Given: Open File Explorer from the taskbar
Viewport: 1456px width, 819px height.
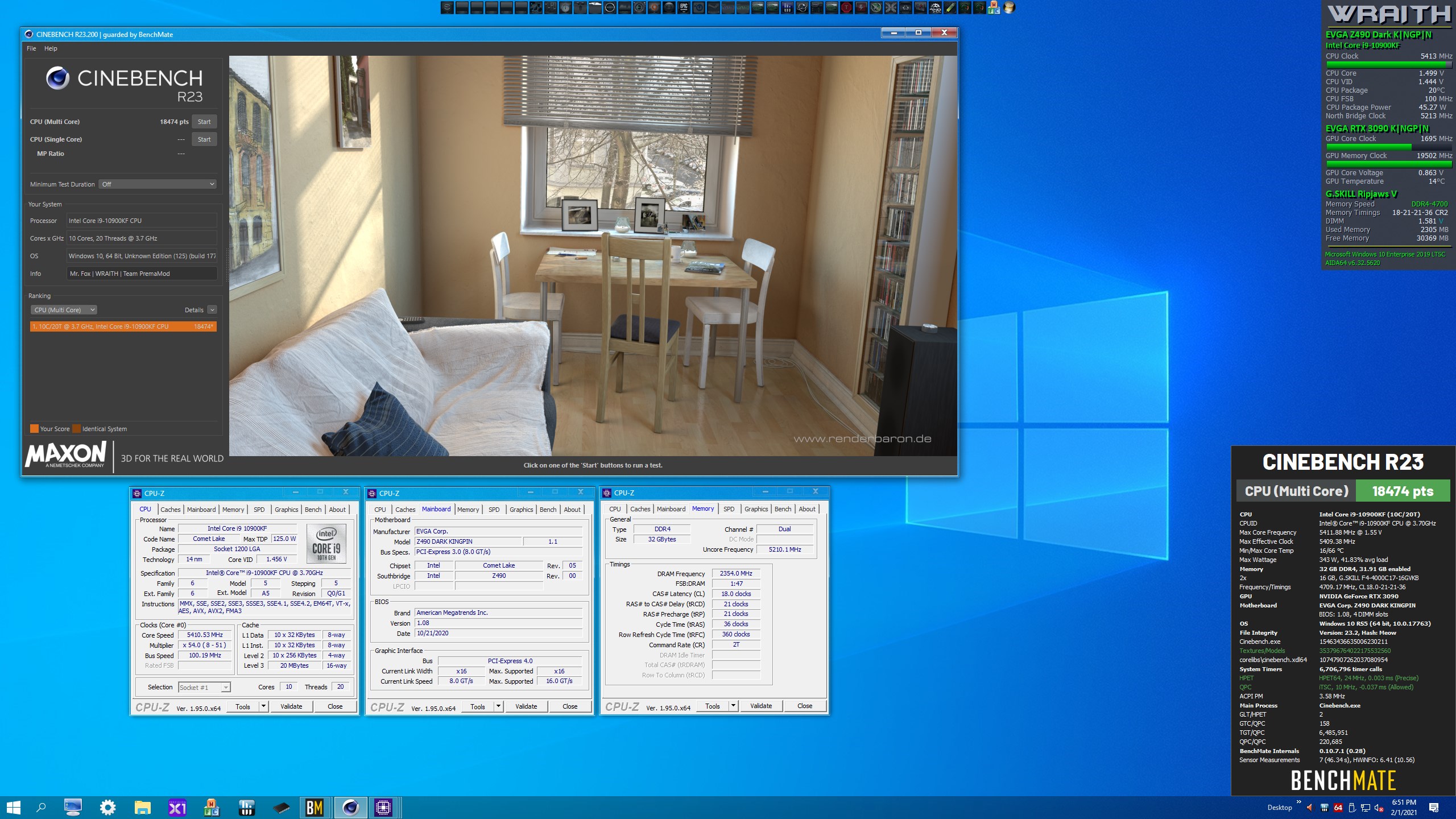Looking at the screenshot, I should coord(142,807).
